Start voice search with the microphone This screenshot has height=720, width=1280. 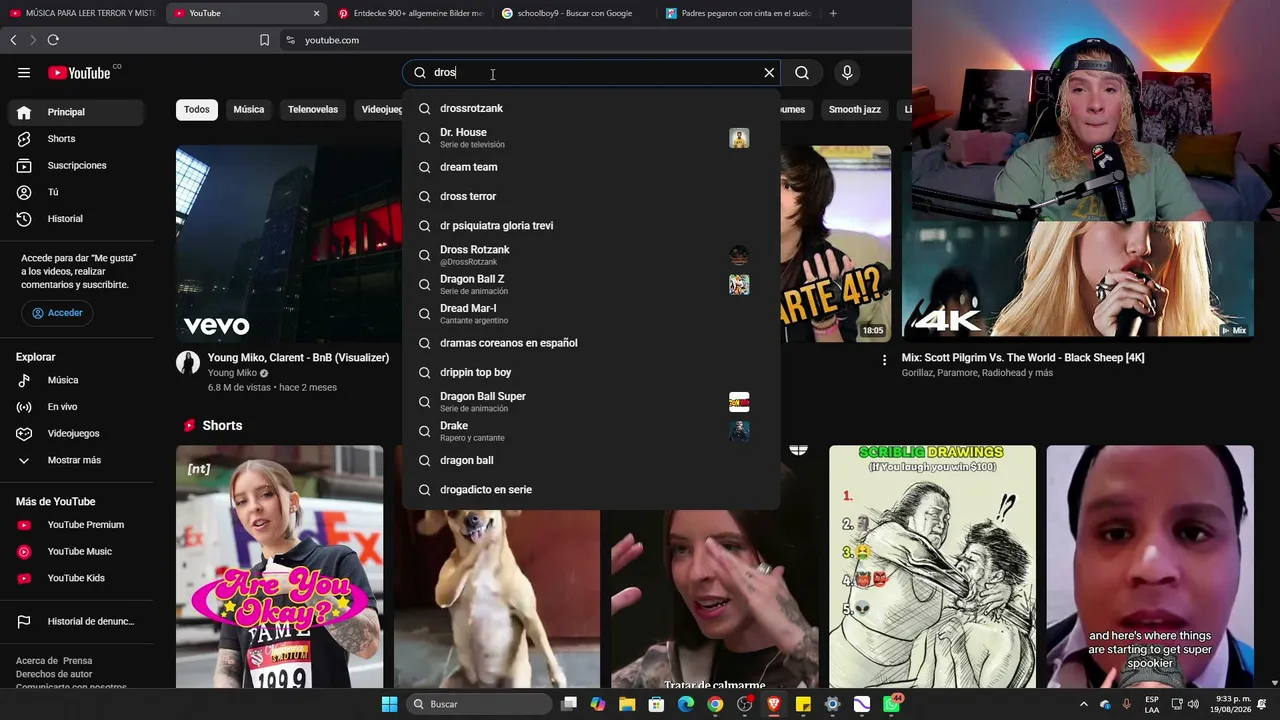click(x=847, y=72)
